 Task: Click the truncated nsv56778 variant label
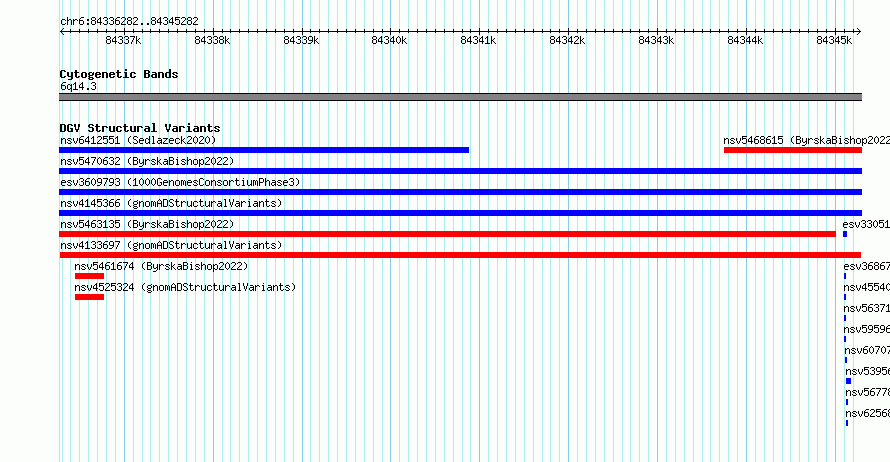point(868,392)
